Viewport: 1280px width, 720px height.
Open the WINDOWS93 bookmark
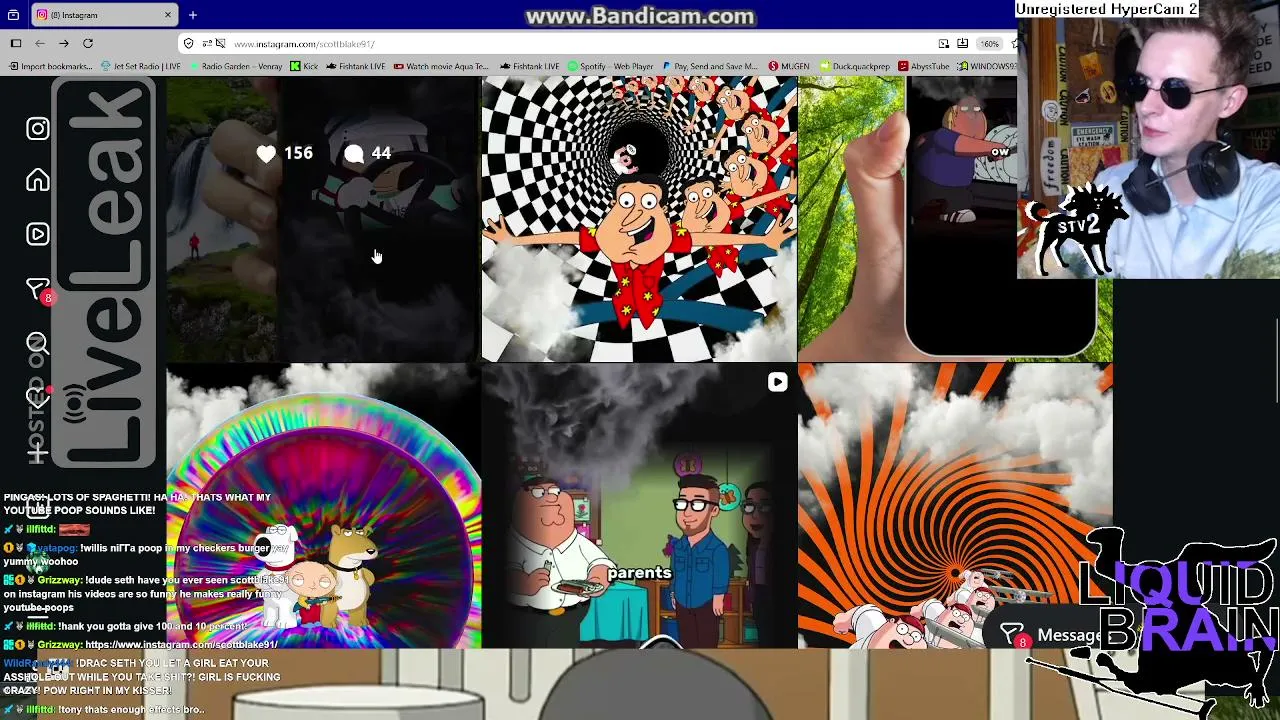tap(987, 66)
